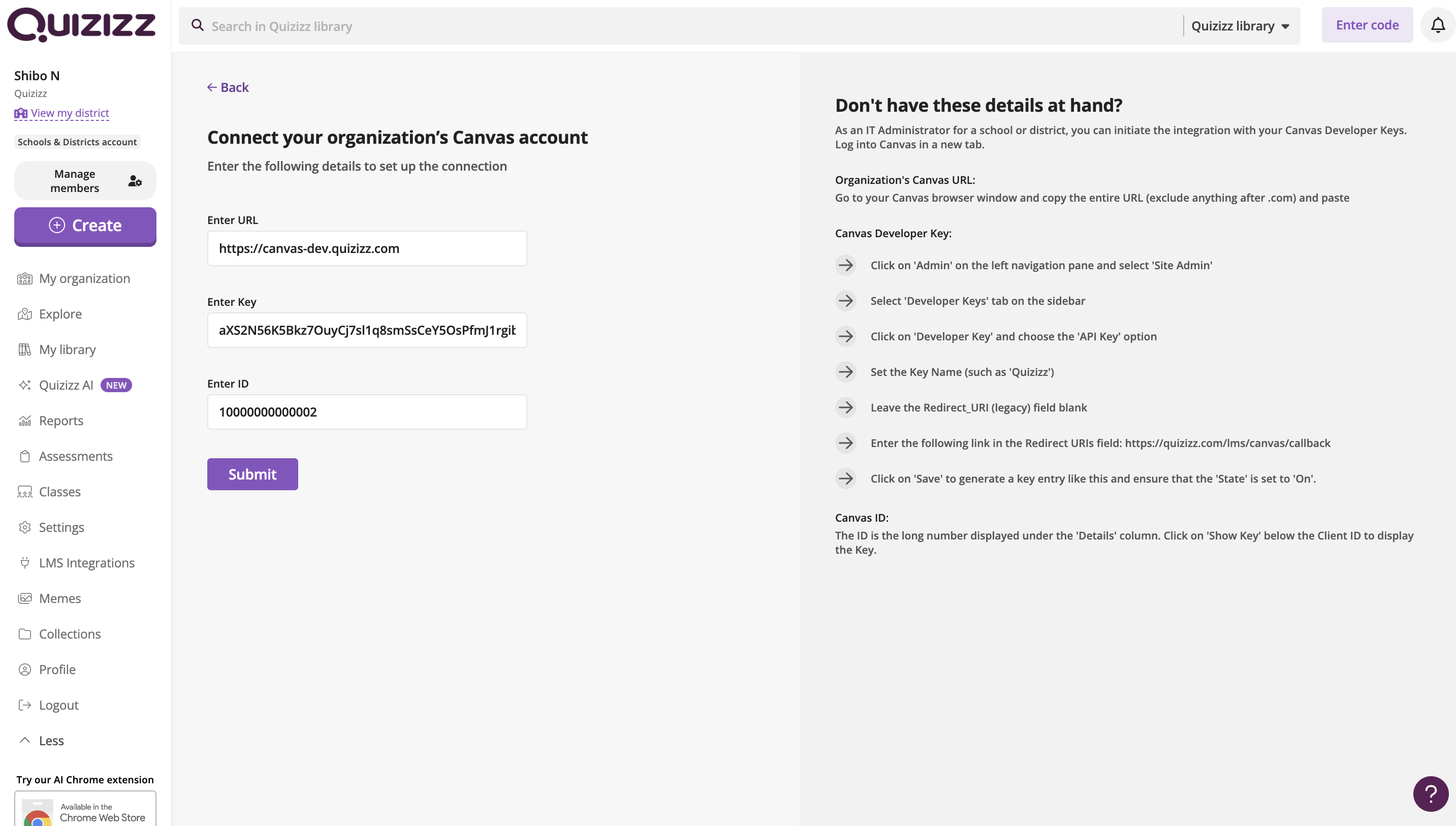Click arrow icon beside 'Redirect_URI (legacy)' step
The height and width of the screenshot is (826, 1456).
coord(845,407)
